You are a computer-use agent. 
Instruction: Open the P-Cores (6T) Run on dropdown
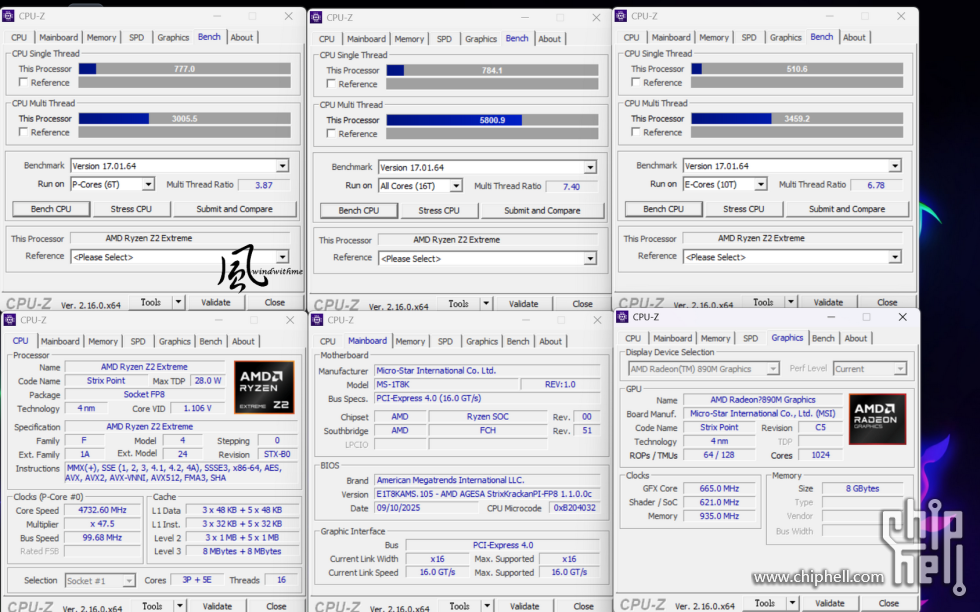148,184
